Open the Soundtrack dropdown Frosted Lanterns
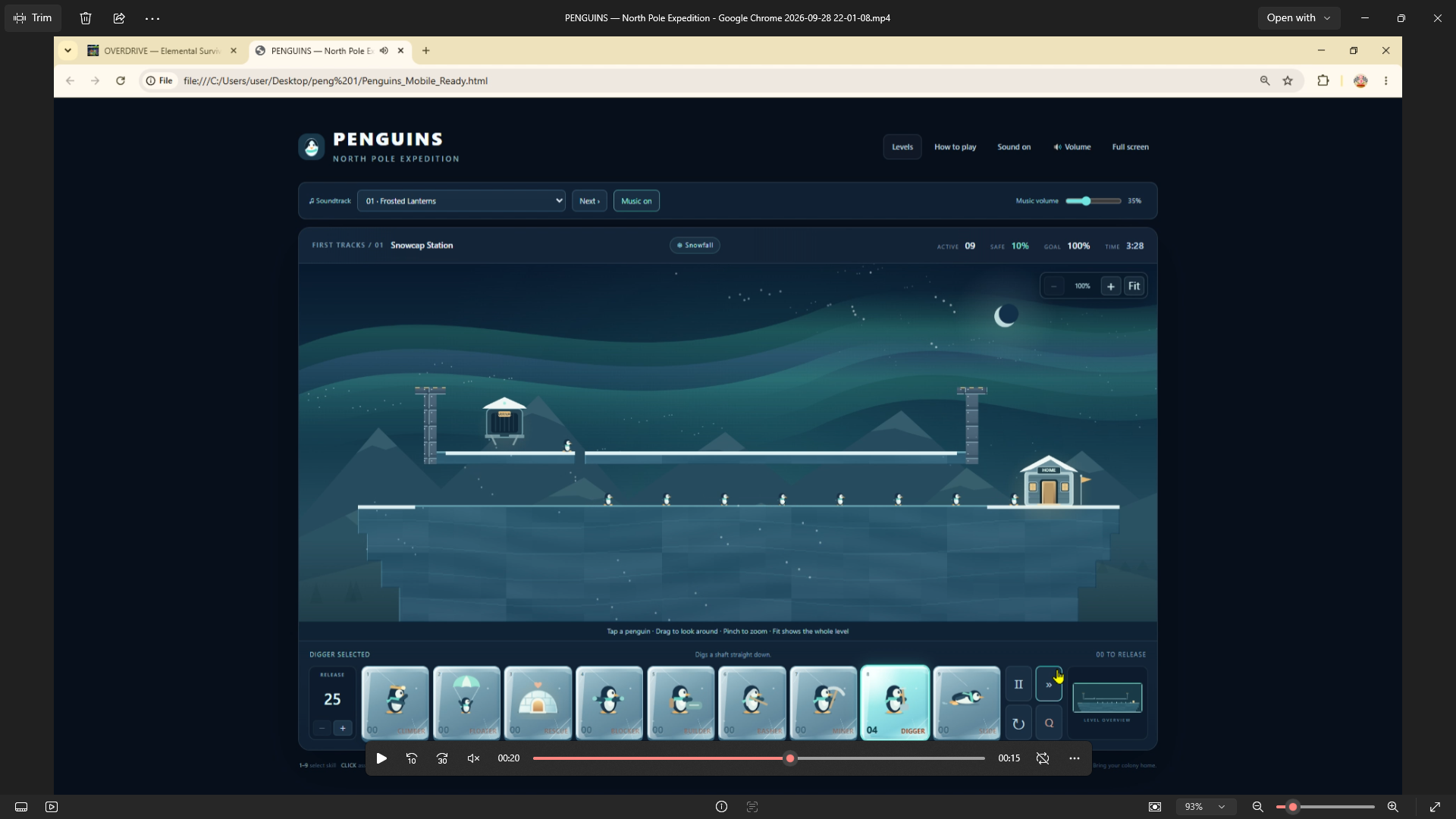Screen dimensions: 1456x819 coord(461,201)
